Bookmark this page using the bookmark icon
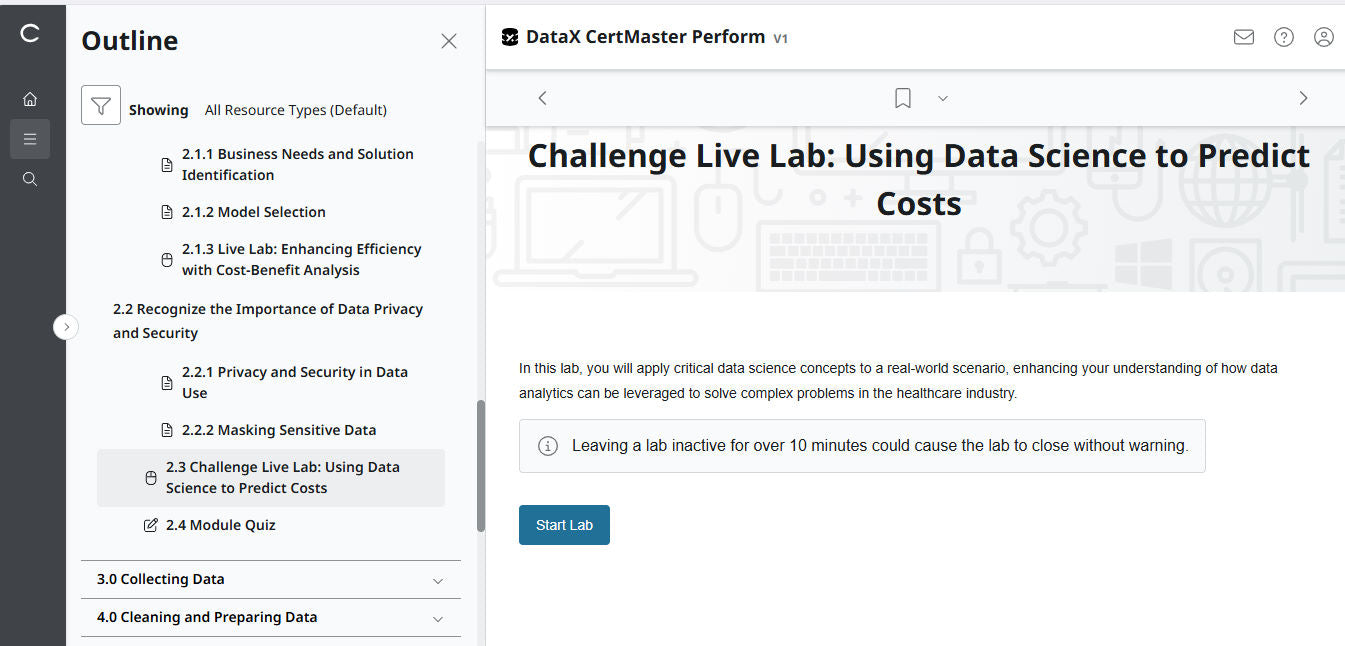1345x646 pixels. point(902,97)
